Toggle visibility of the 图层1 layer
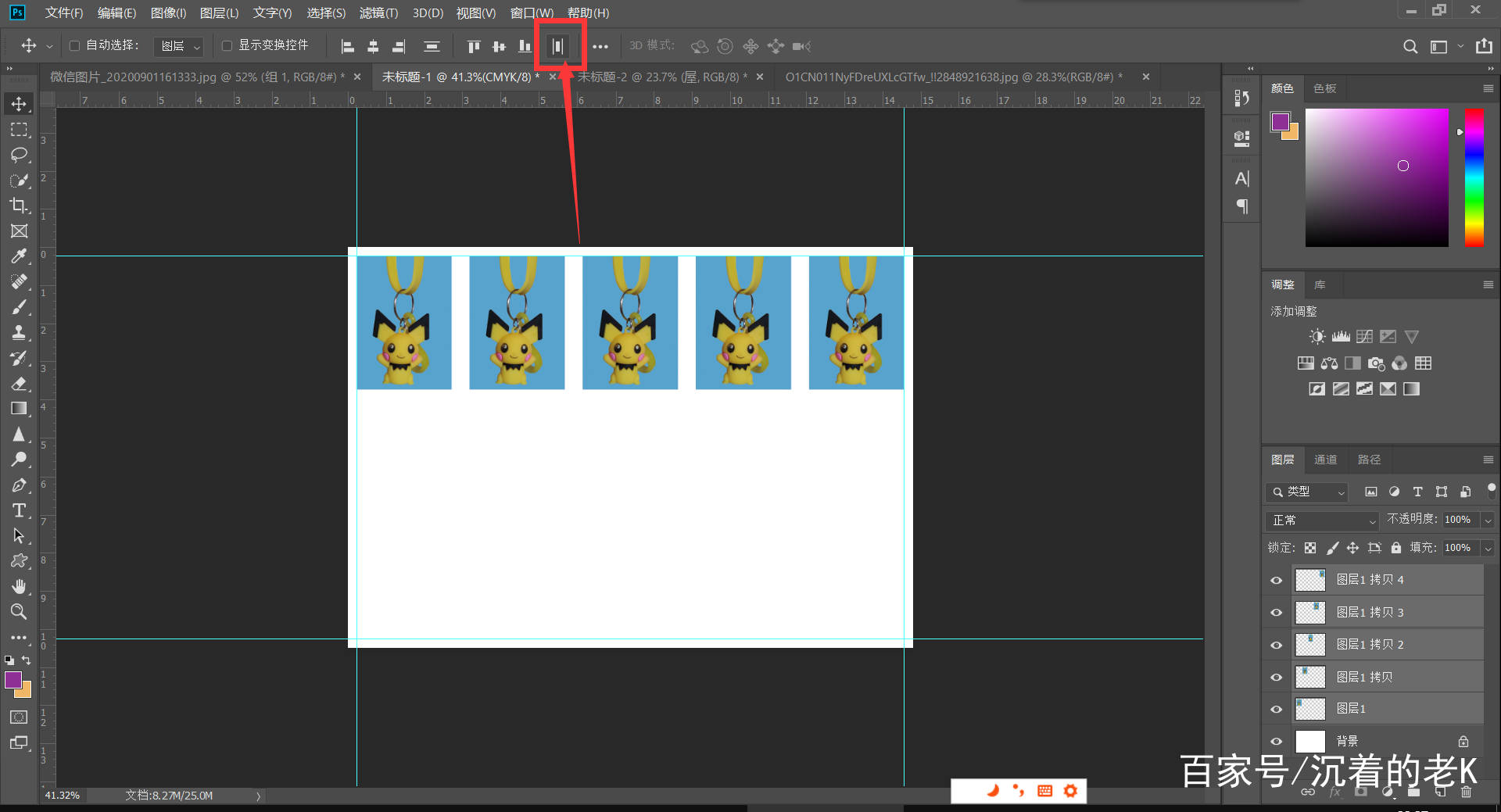This screenshot has height=812, width=1501. pos(1277,709)
